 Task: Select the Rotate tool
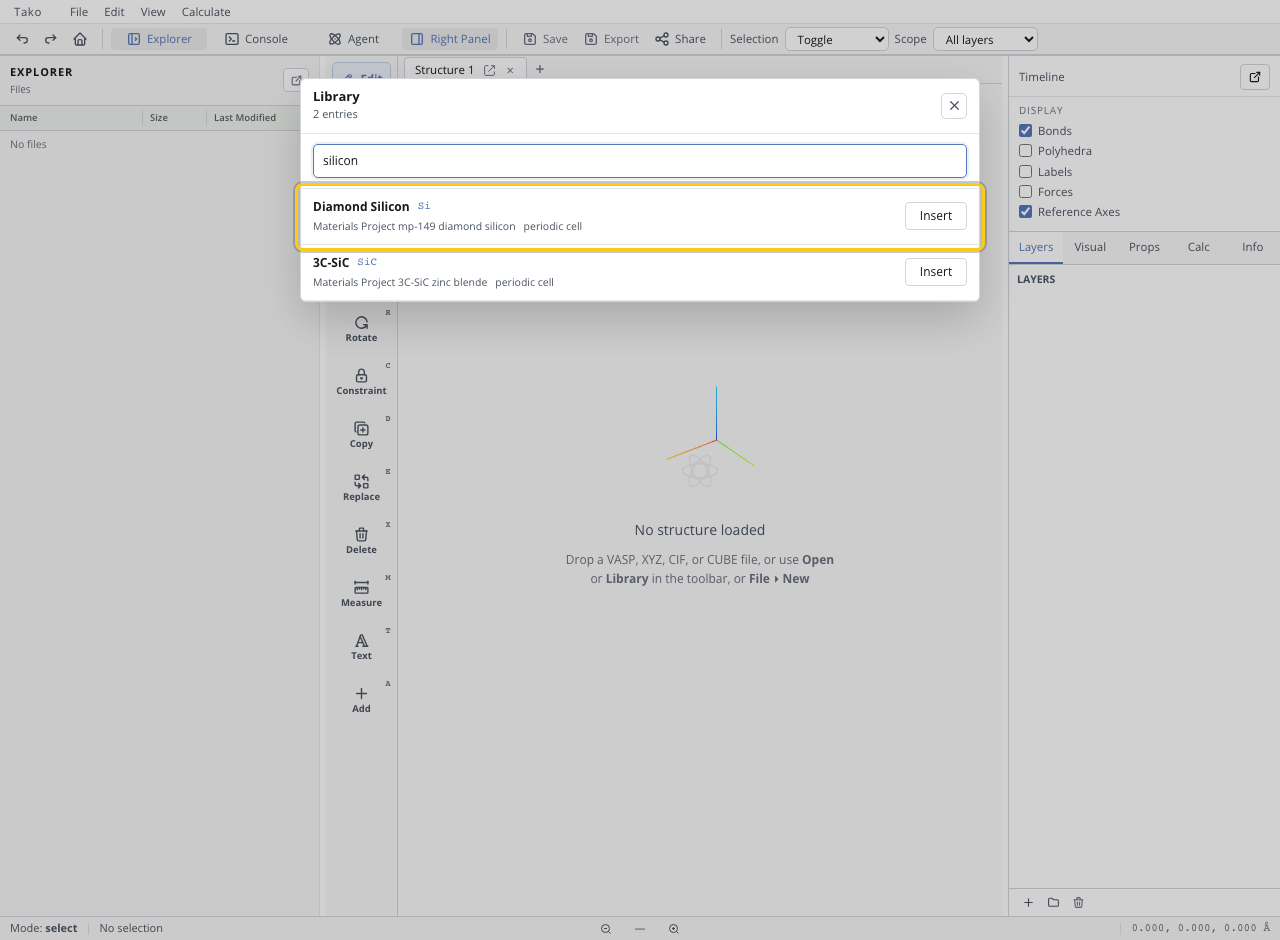tap(361, 328)
